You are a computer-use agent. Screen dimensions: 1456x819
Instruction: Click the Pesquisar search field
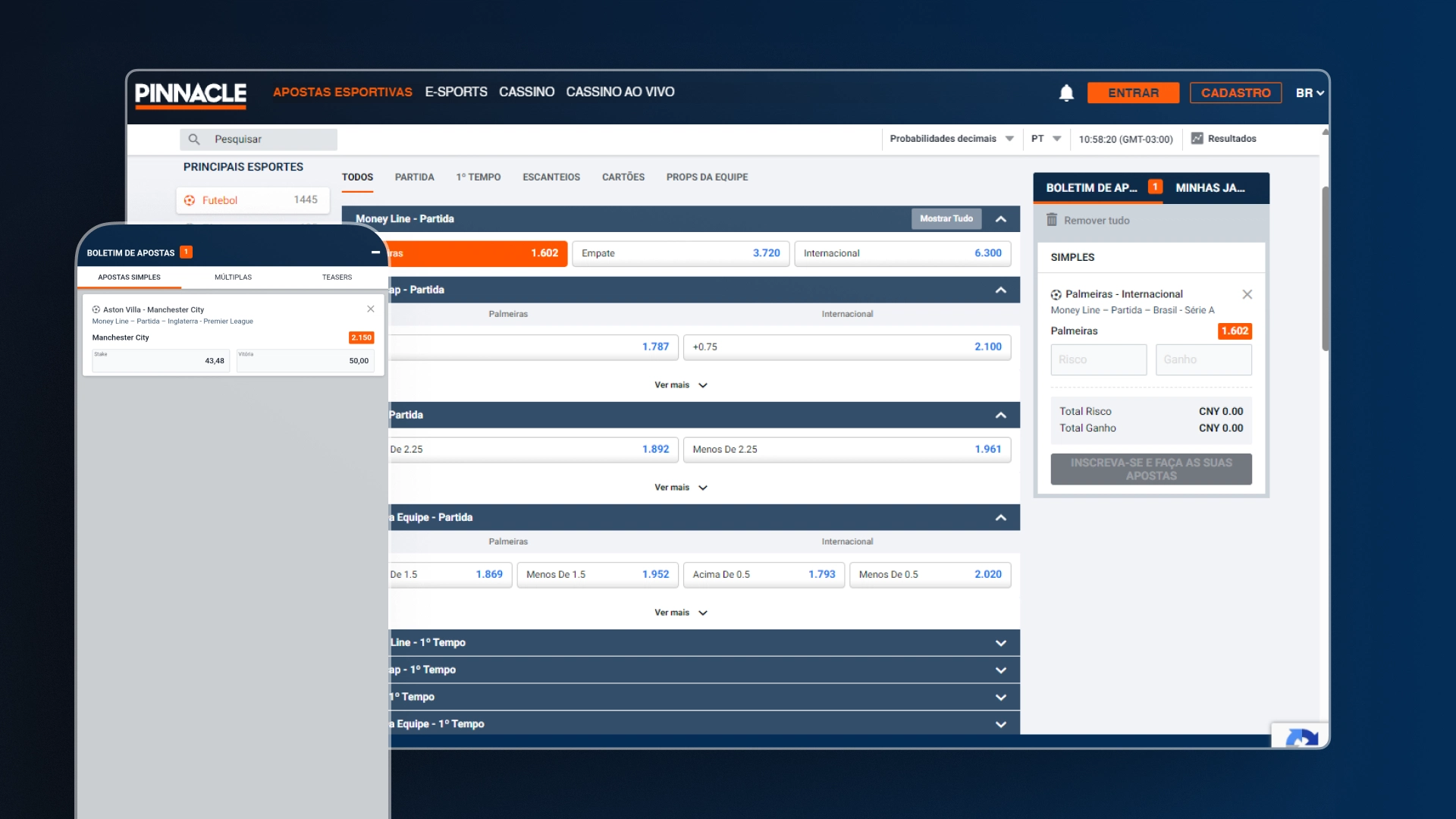point(259,140)
